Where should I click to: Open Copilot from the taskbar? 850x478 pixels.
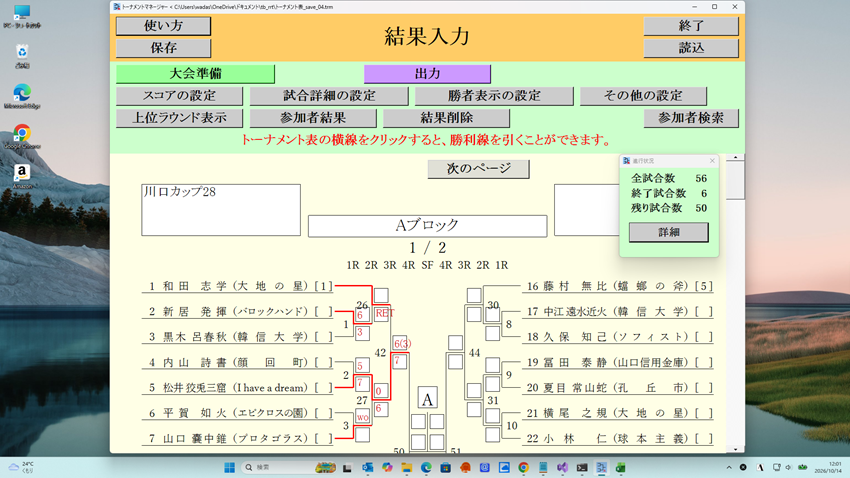tap(387, 467)
